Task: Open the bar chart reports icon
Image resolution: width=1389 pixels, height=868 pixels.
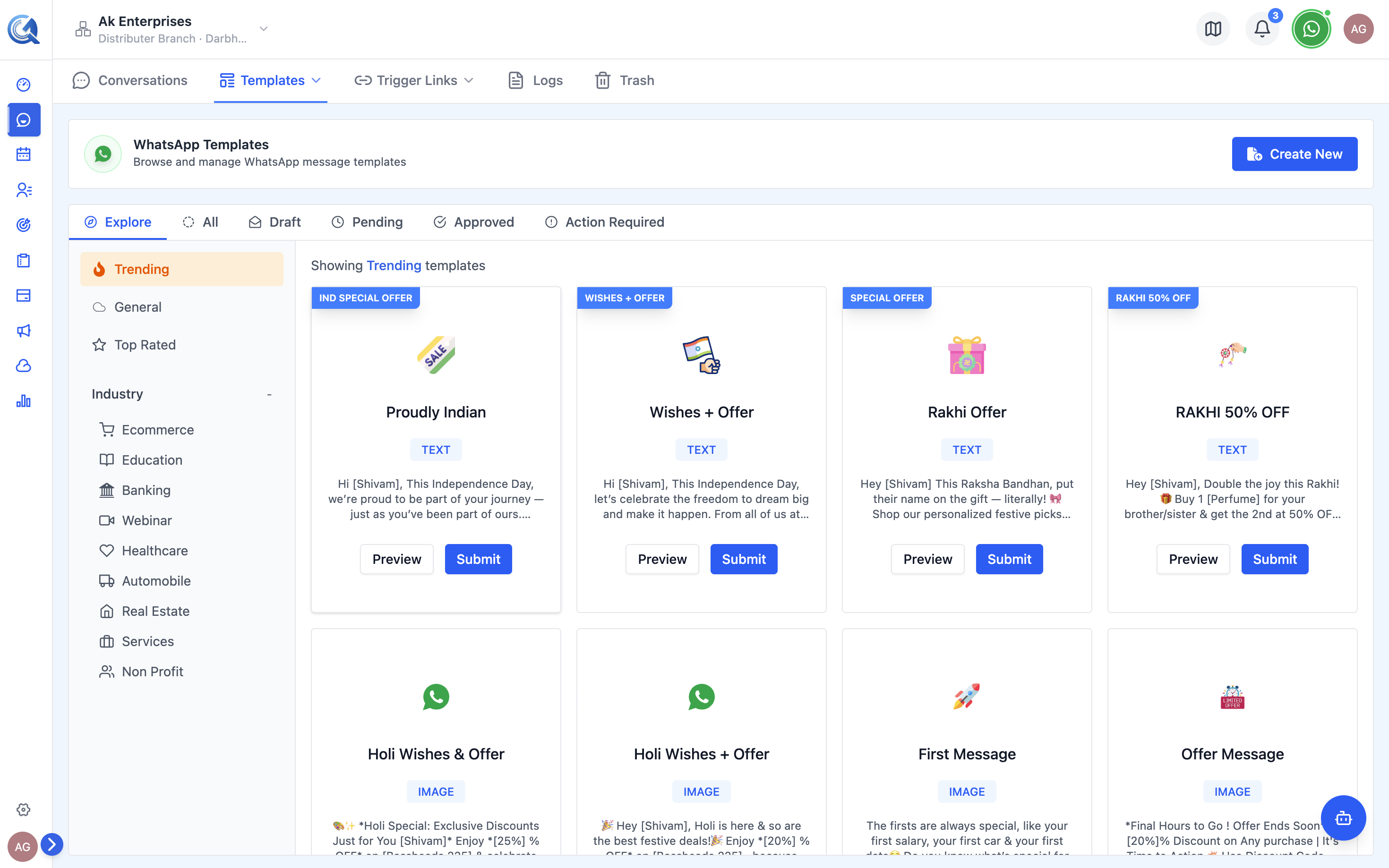Action: tap(24, 400)
